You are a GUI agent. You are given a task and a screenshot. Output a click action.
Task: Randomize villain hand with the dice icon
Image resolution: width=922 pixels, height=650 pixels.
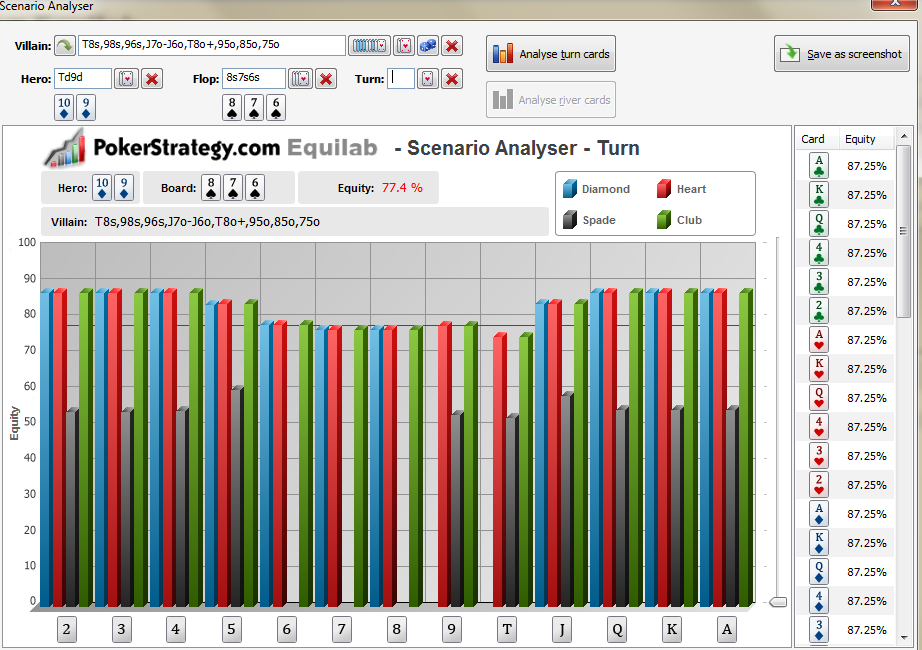pyautogui.click(x=428, y=45)
